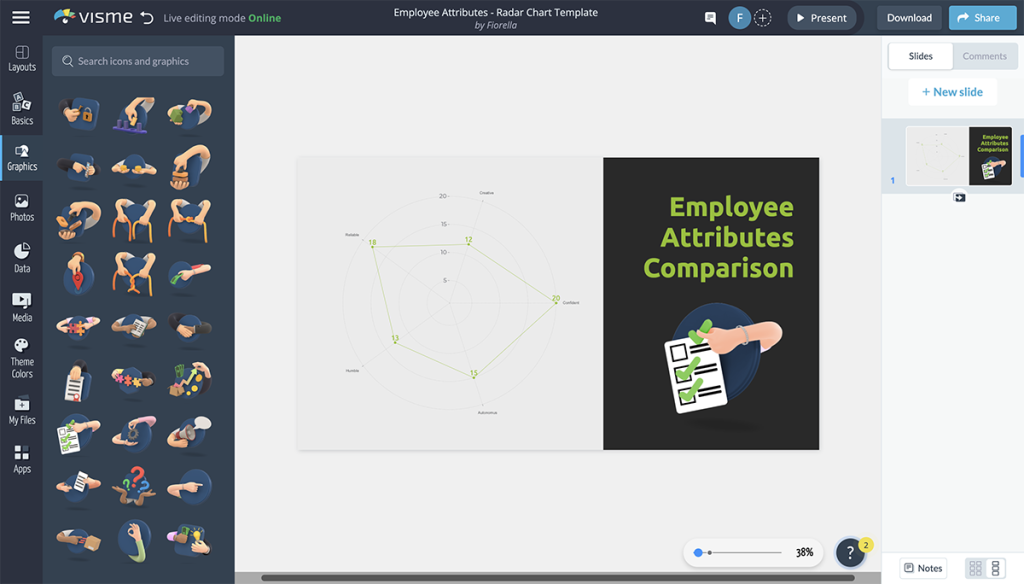Viewport: 1024px width, 584px height.
Task: Open the Layouts panel
Action: [21, 60]
